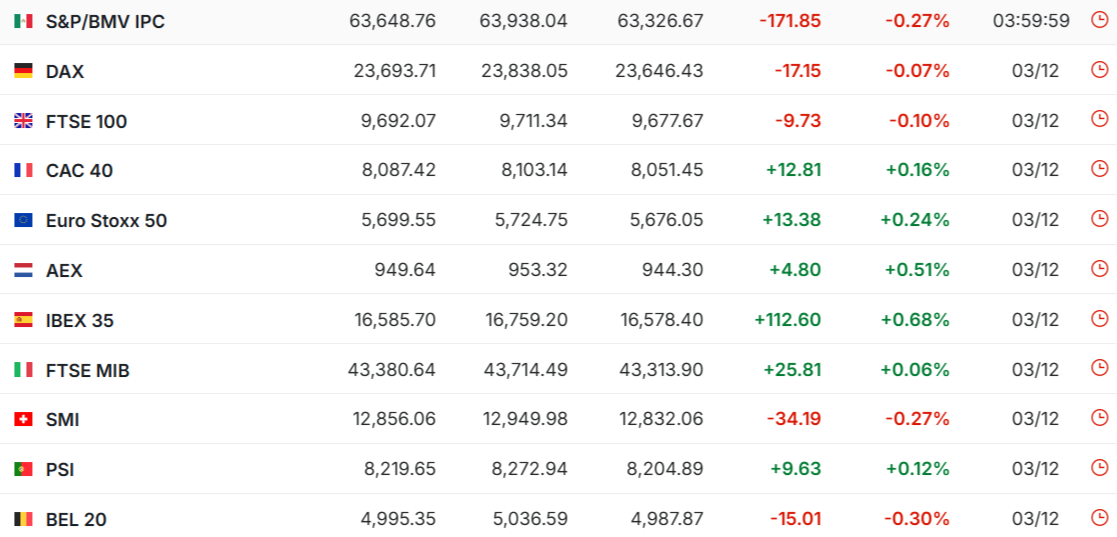Click the Swiss flag beside SMI

tap(23, 419)
